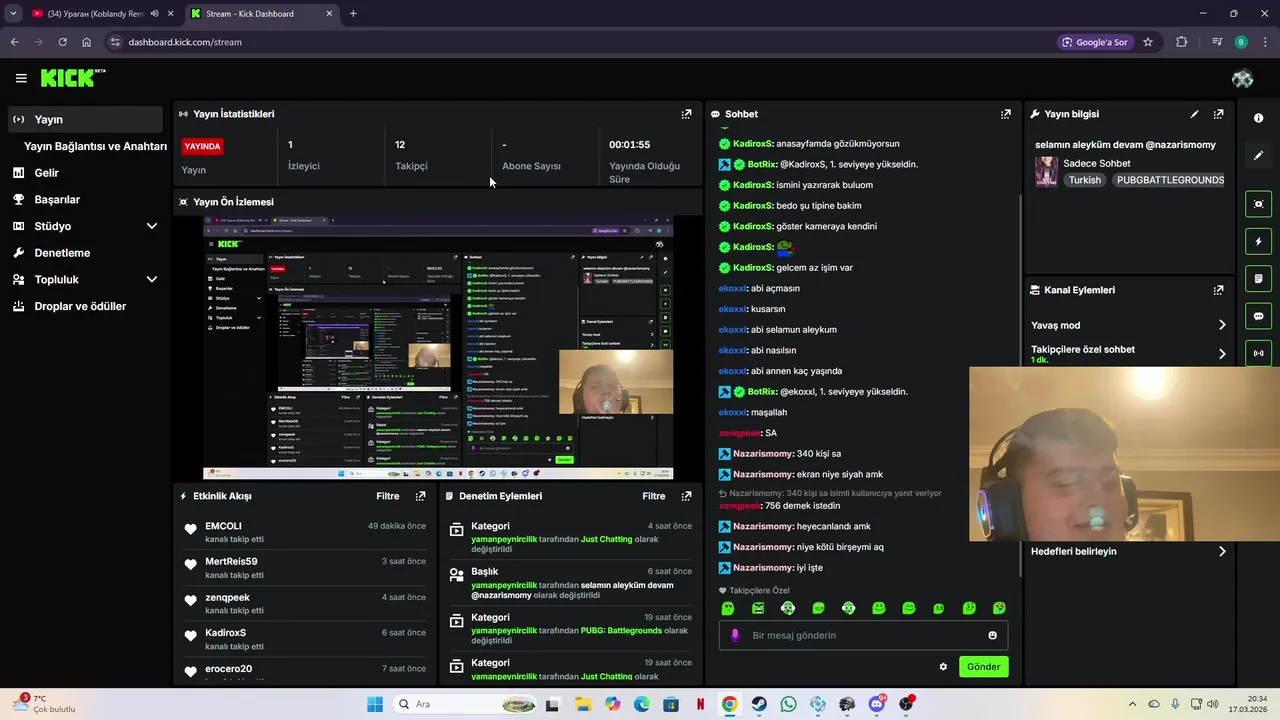Toggle the clipboard panel in right sidebar
The width and height of the screenshot is (1280, 720).
coord(1258,278)
